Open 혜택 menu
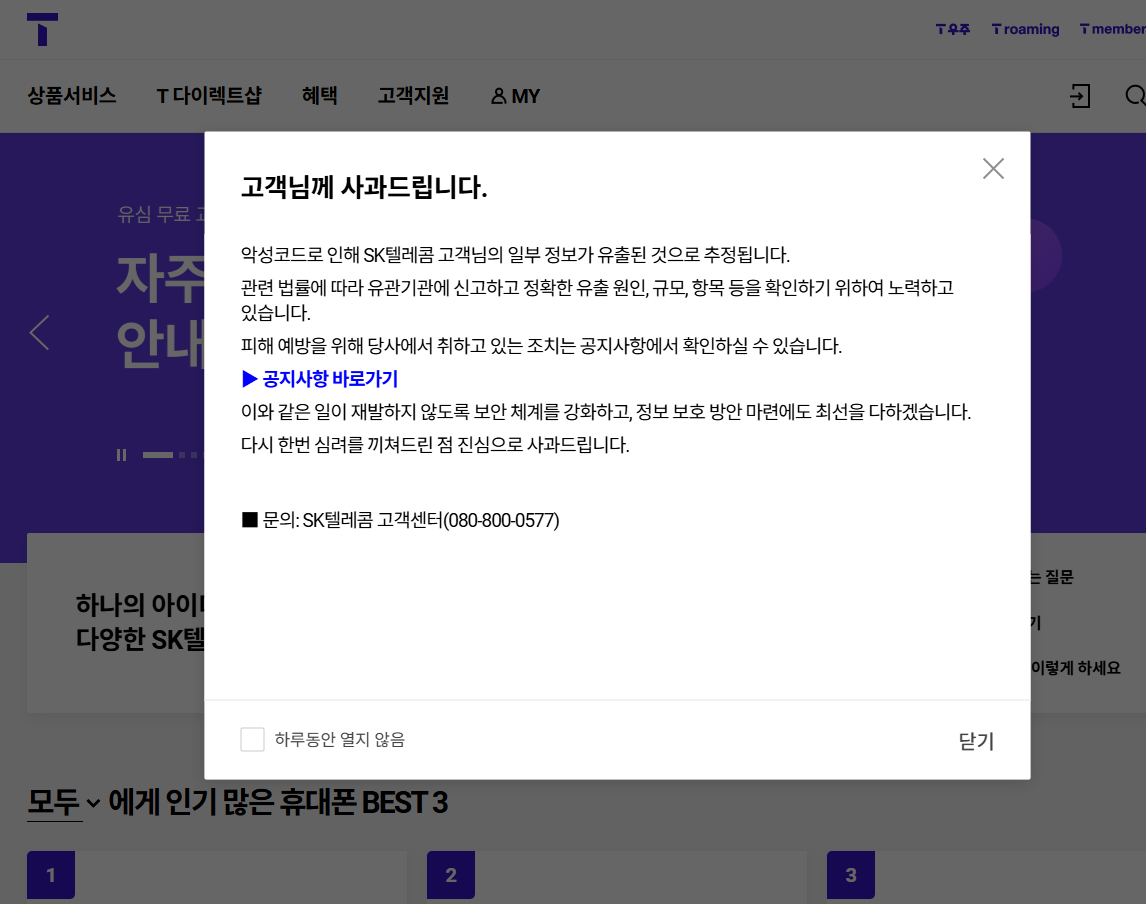Screen dimensions: 1146x904 pyautogui.click(x=319, y=96)
